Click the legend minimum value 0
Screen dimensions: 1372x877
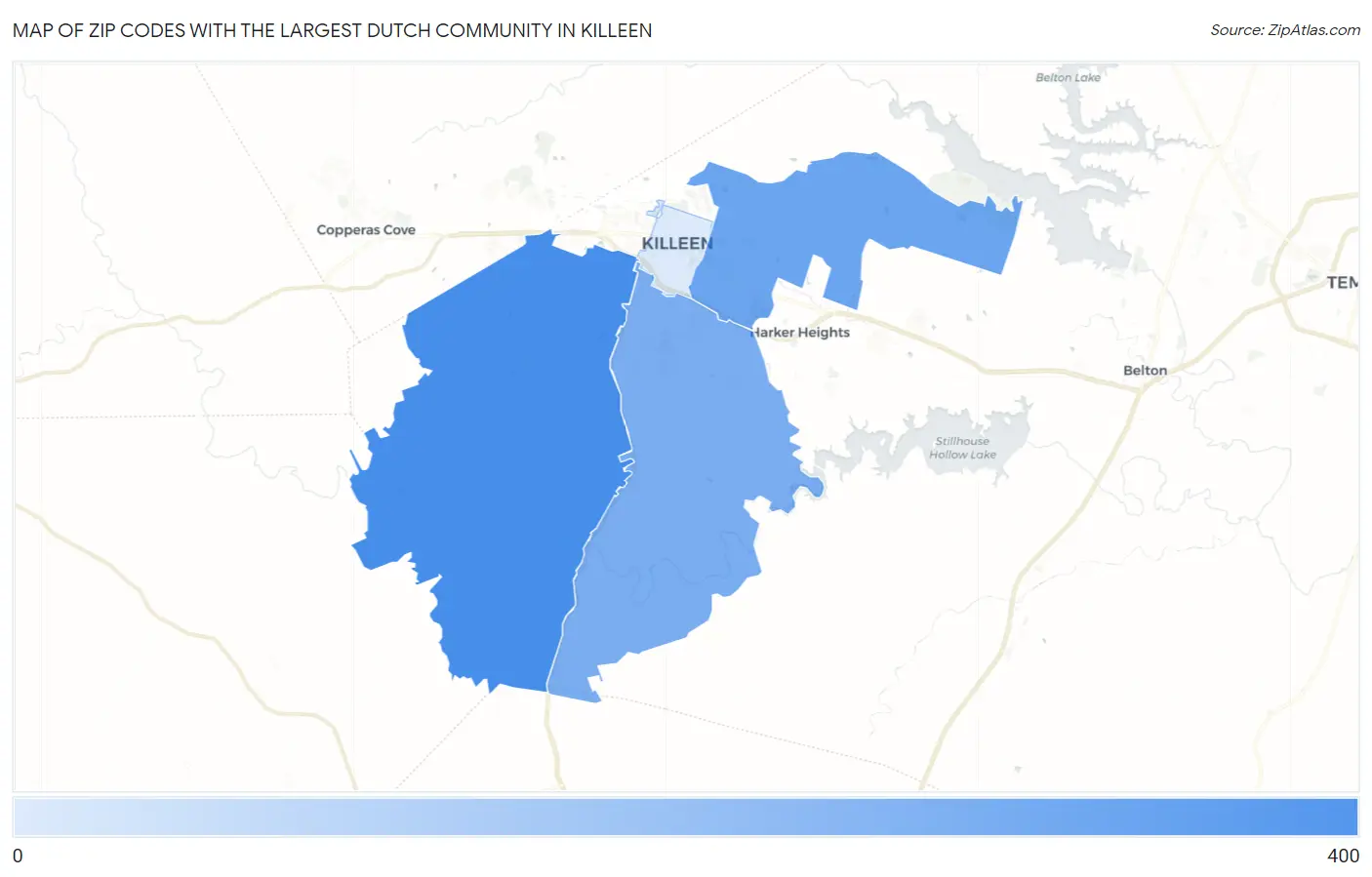[18, 856]
